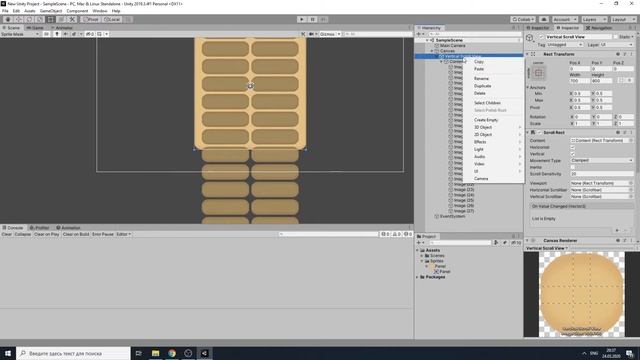Open Rect Transform help icon
The width and height of the screenshot is (640, 360).
click(x=618, y=54)
